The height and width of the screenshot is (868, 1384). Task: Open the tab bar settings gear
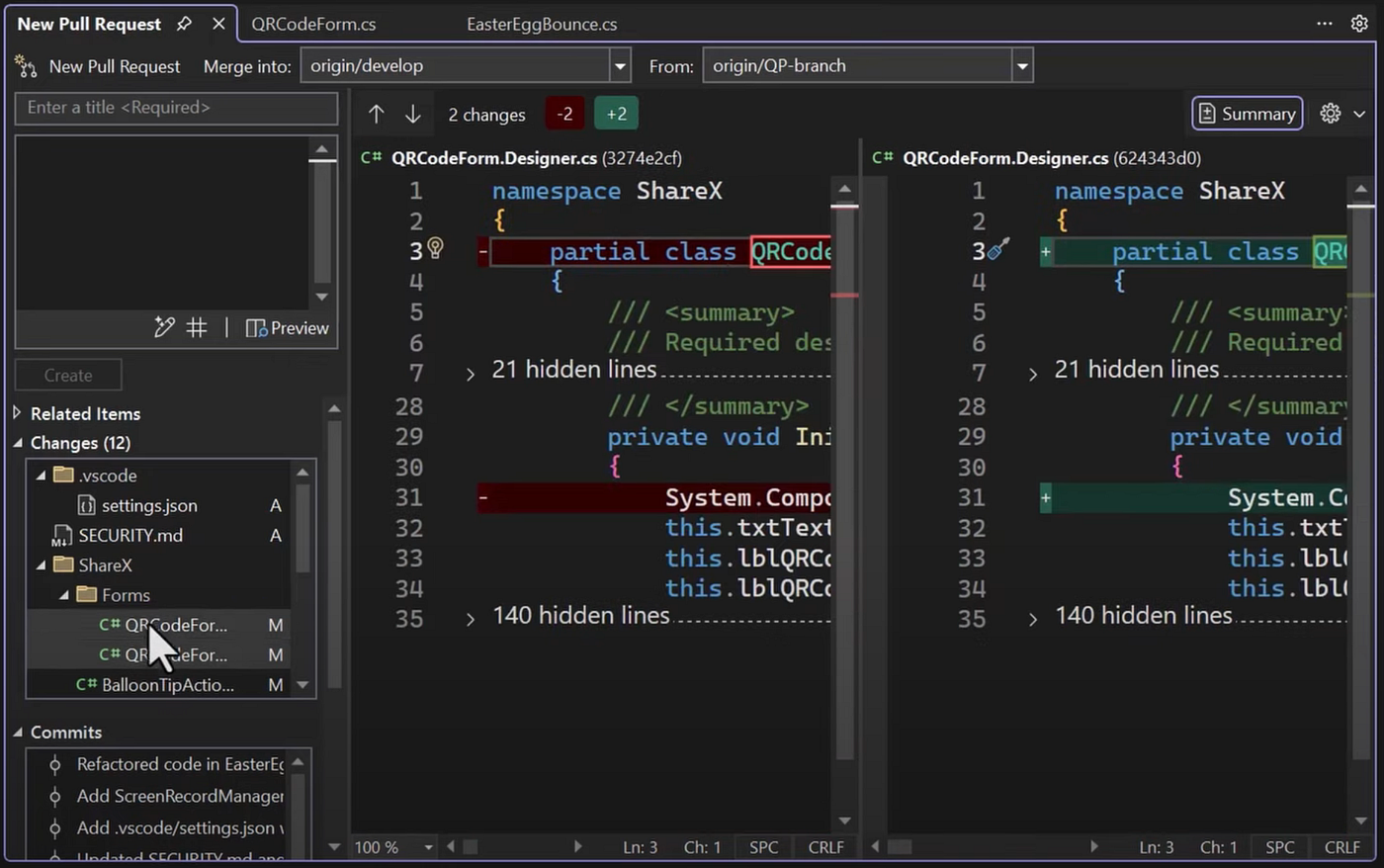pos(1359,24)
